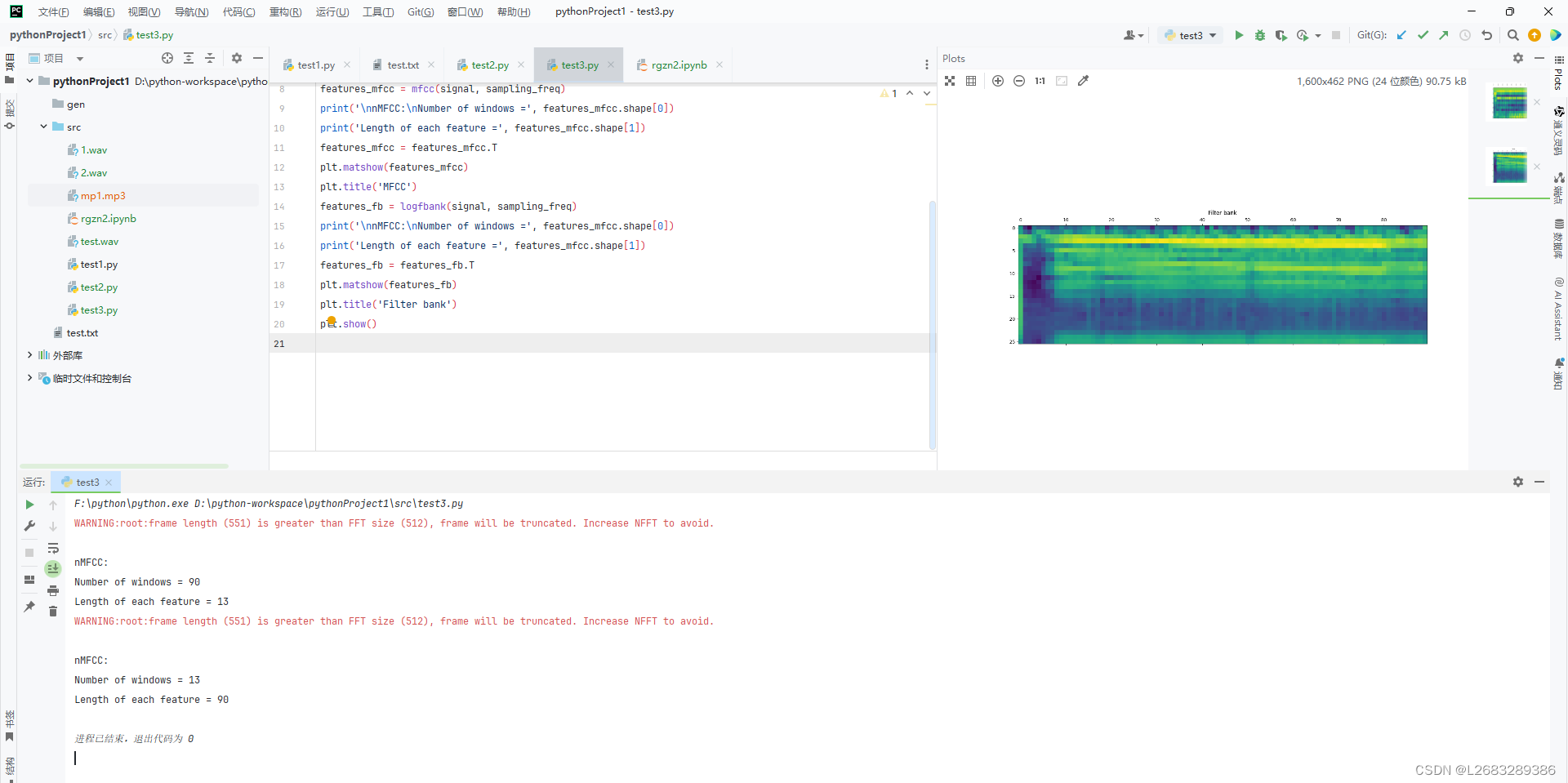1568x783 pixels.
Task: Collapse the pythonProject1 root folder
Action: pos(30,81)
